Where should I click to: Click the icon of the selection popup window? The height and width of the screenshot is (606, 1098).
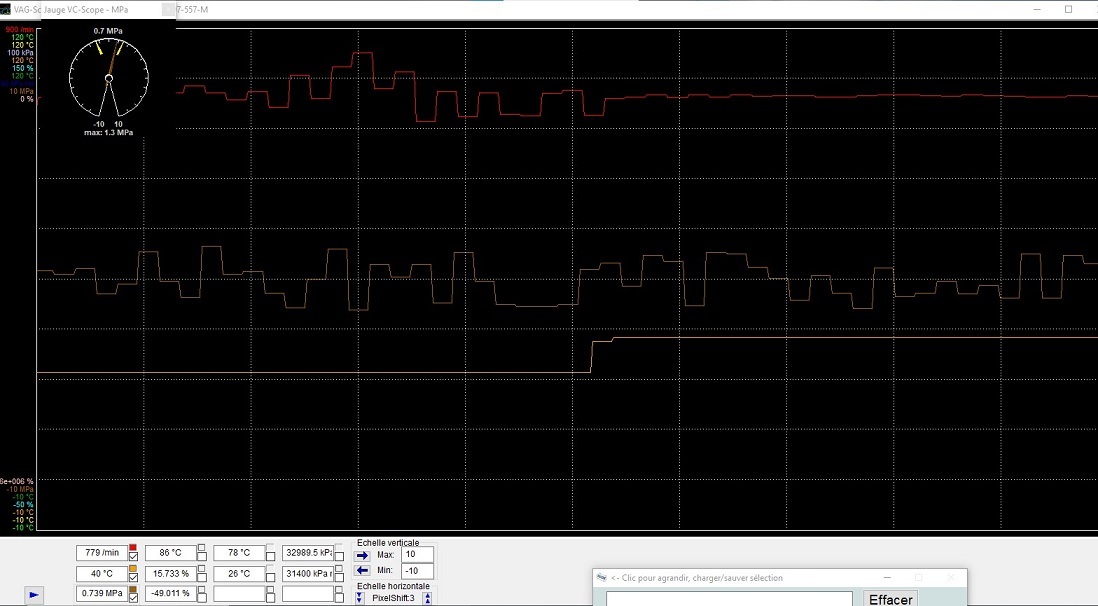pos(601,577)
